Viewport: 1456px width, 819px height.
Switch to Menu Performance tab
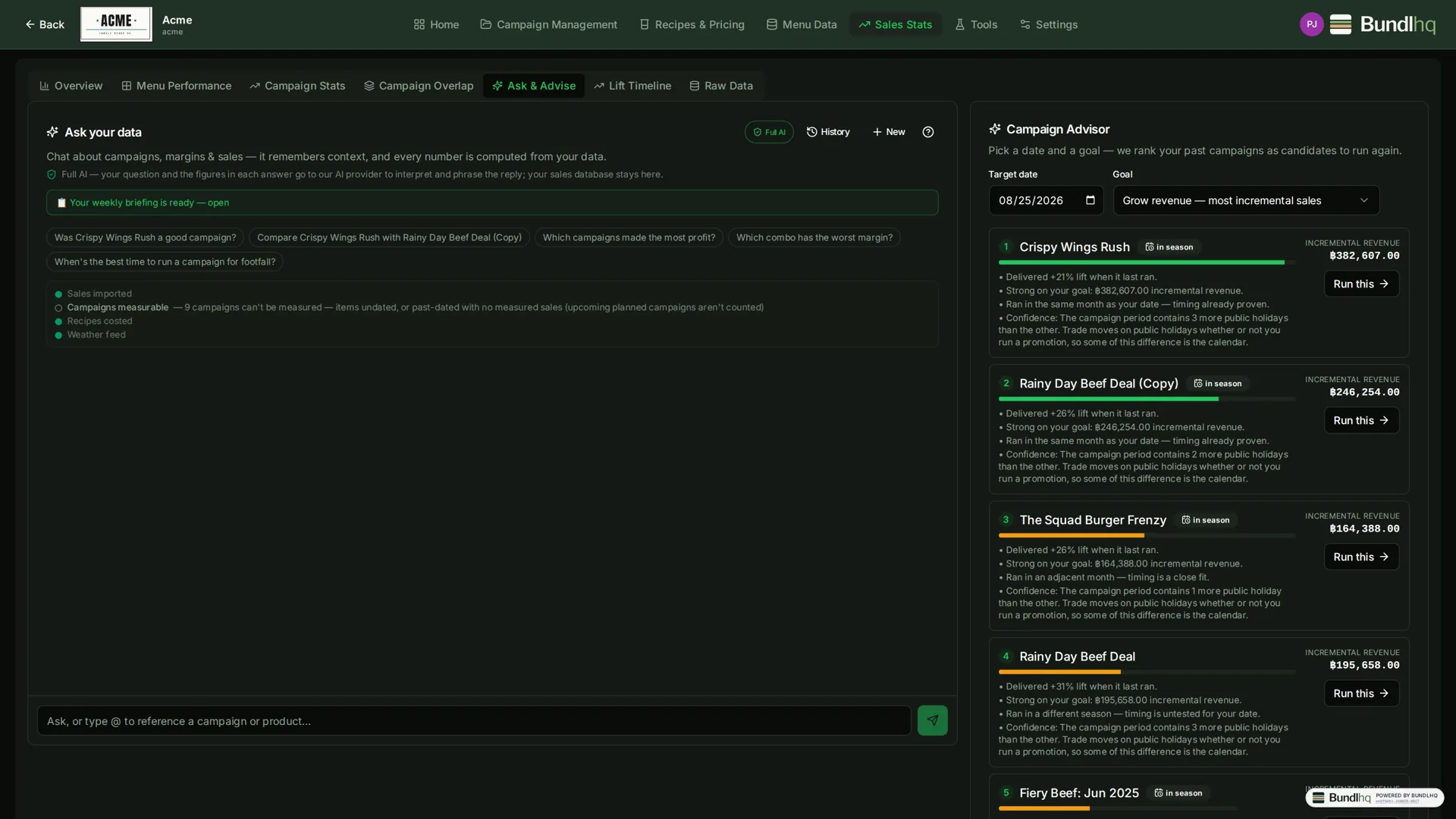tap(177, 86)
